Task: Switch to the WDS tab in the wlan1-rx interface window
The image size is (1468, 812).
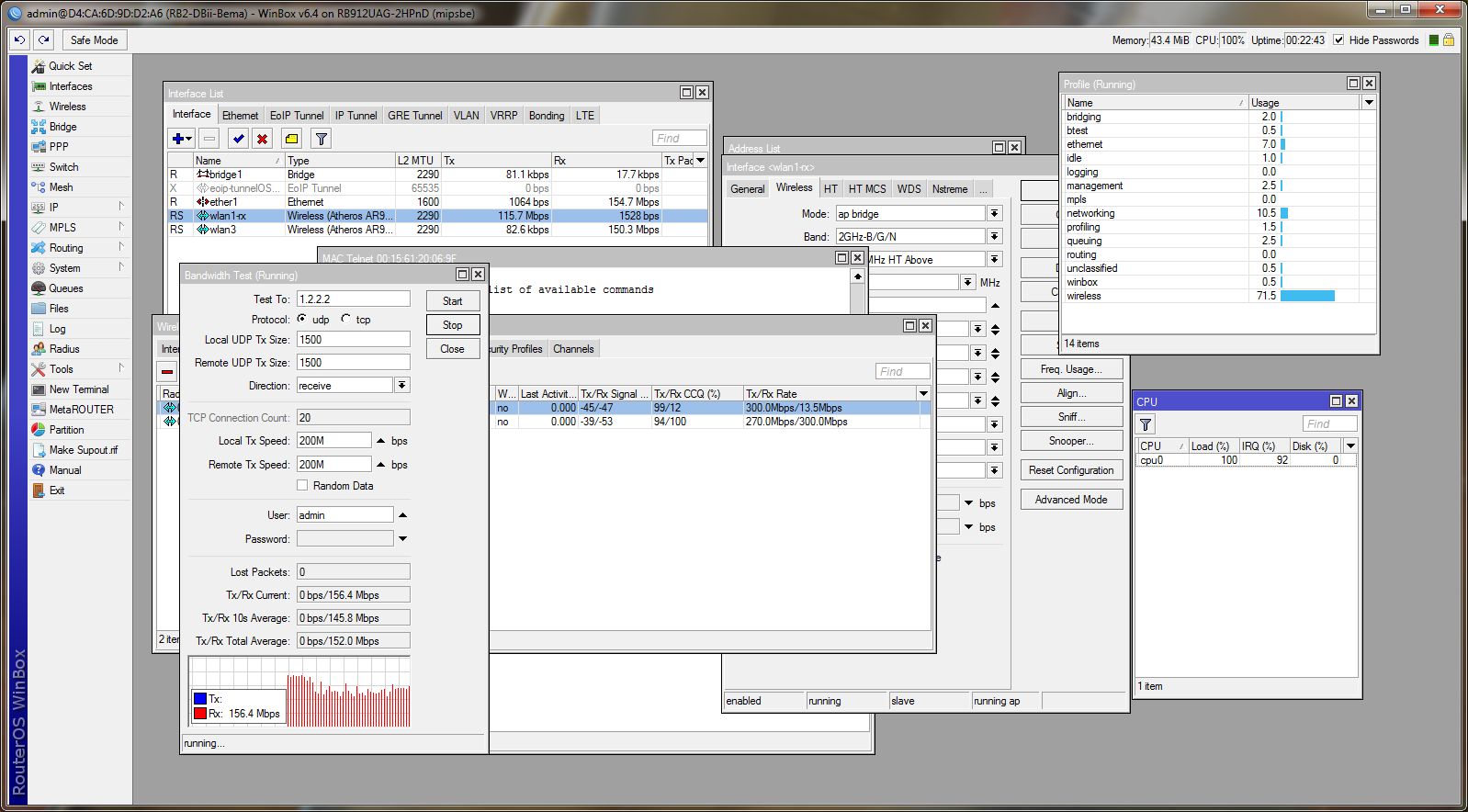Action: coord(909,188)
